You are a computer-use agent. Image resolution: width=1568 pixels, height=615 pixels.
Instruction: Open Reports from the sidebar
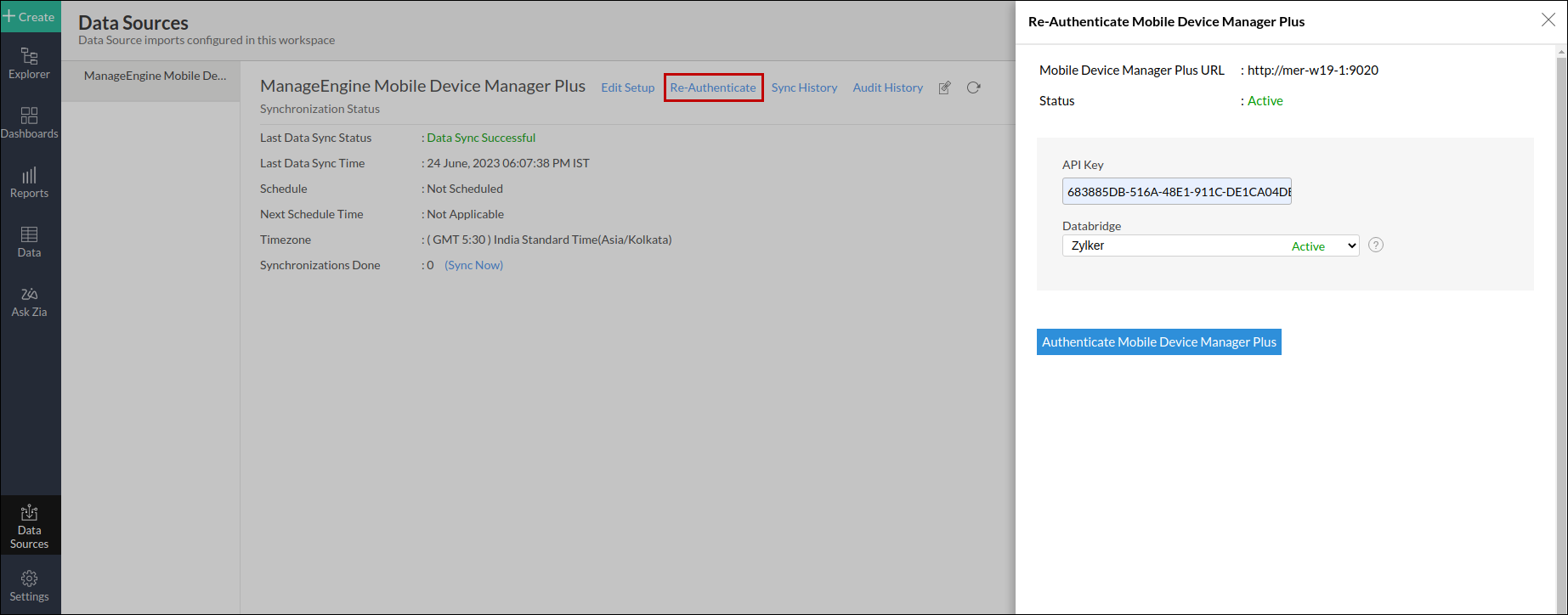(29, 183)
